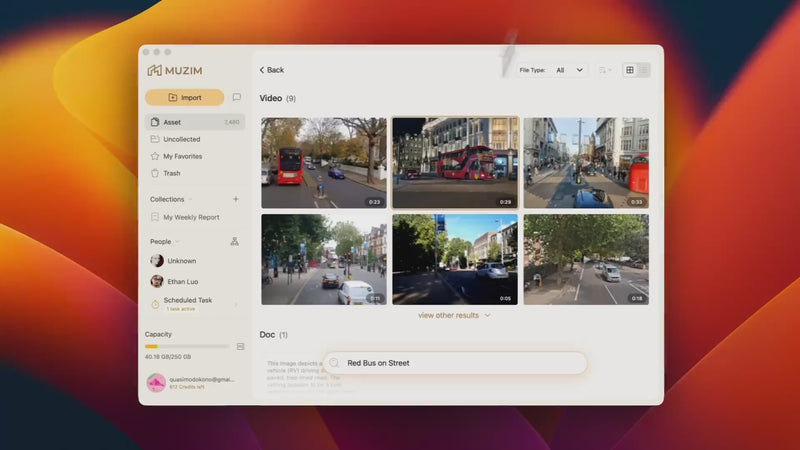Collapse the People section chevron
800x450 pixels.
(x=177, y=242)
